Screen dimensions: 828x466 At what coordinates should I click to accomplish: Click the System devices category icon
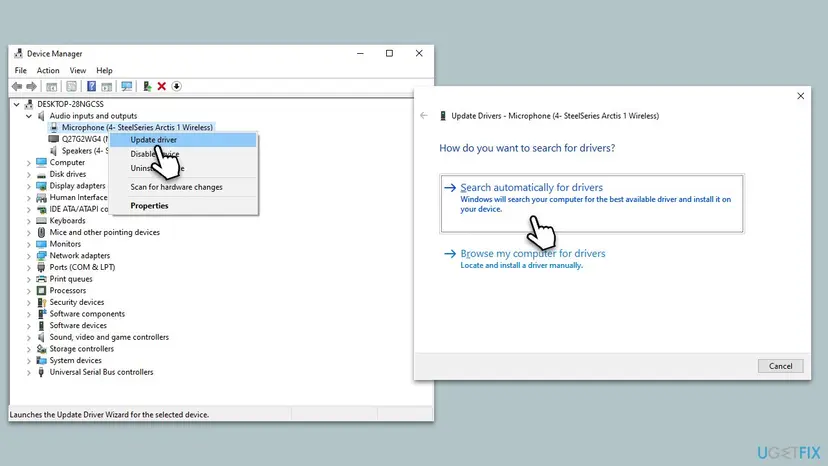tap(41, 360)
